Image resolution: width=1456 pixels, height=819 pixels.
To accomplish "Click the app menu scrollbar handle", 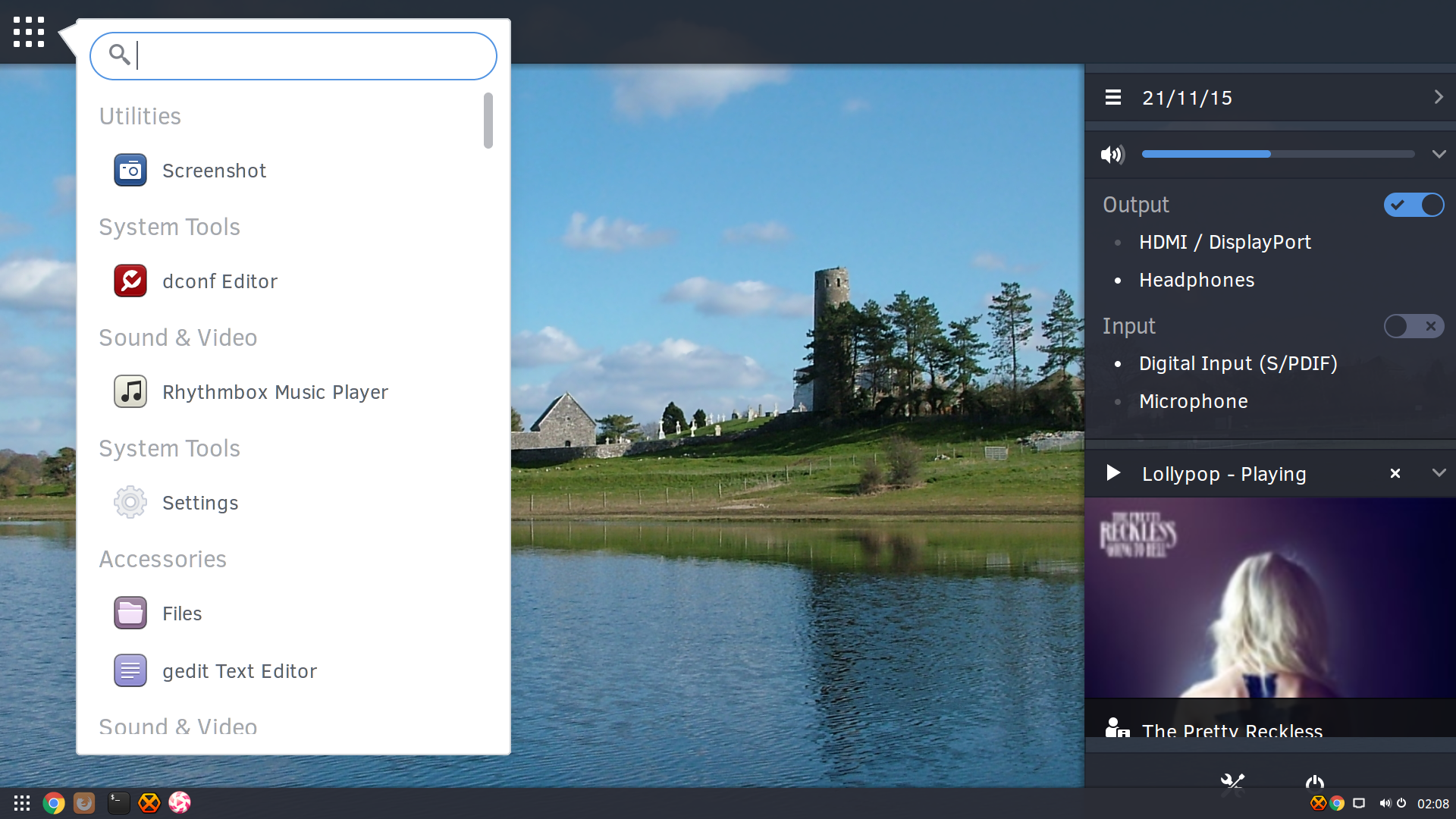I will 488,121.
